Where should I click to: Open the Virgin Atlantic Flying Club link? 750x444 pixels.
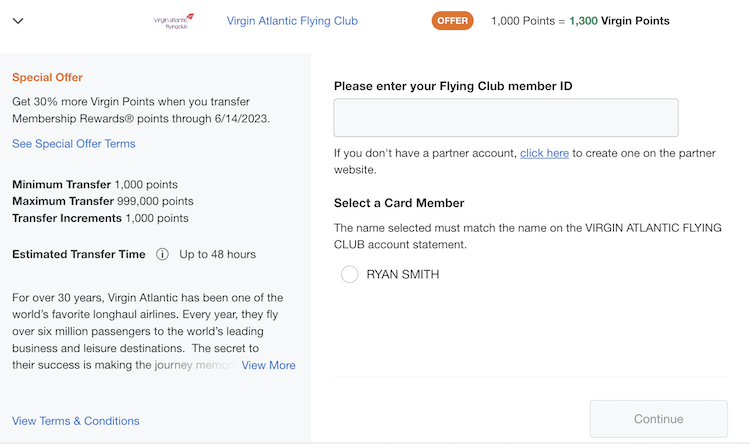tap(292, 21)
